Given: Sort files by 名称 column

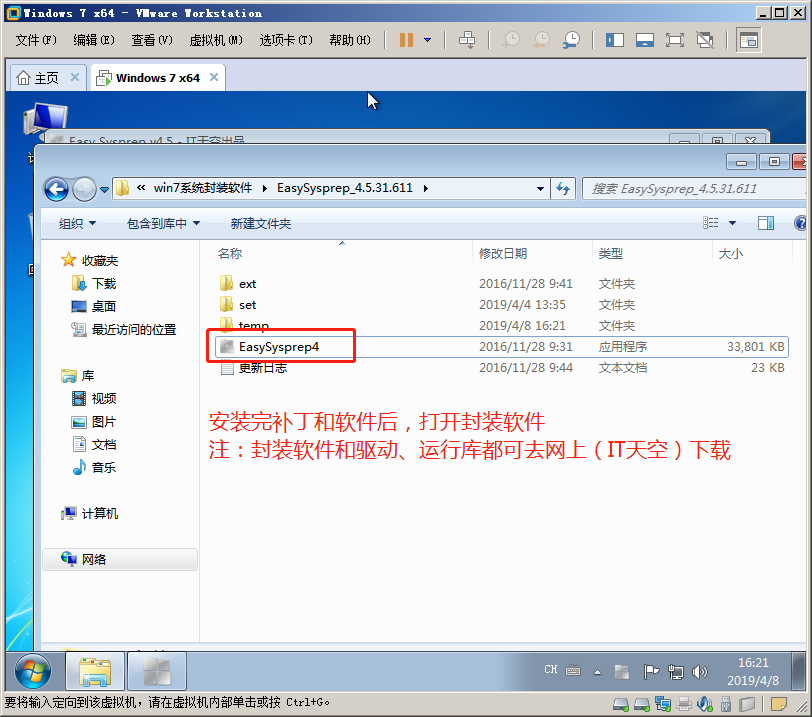Looking at the screenshot, I should point(230,254).
